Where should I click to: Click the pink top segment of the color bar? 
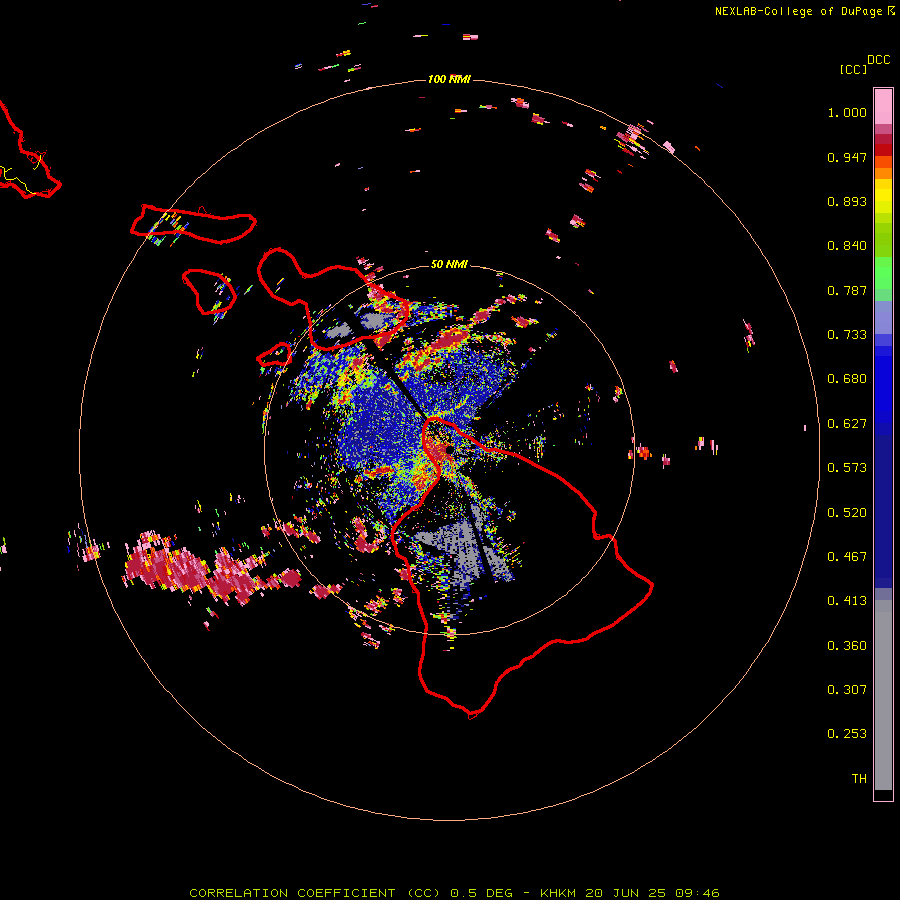[x=883, y=107]
